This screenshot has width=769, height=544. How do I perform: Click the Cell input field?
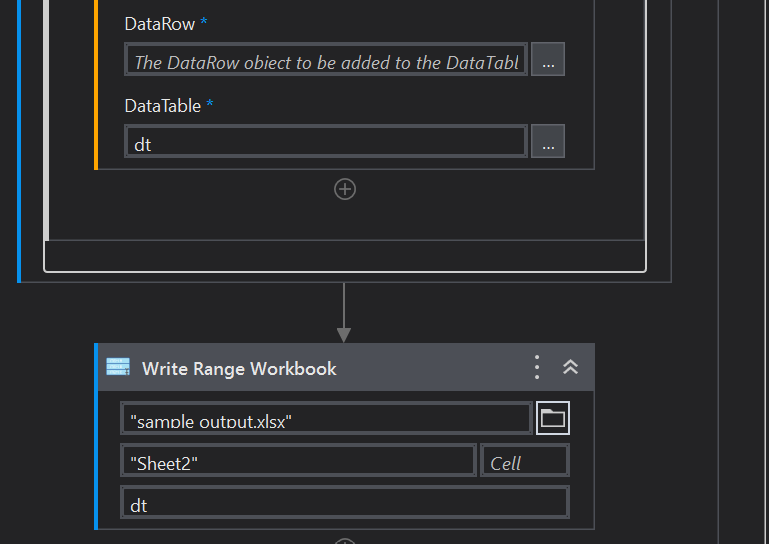tap(525, 462)
